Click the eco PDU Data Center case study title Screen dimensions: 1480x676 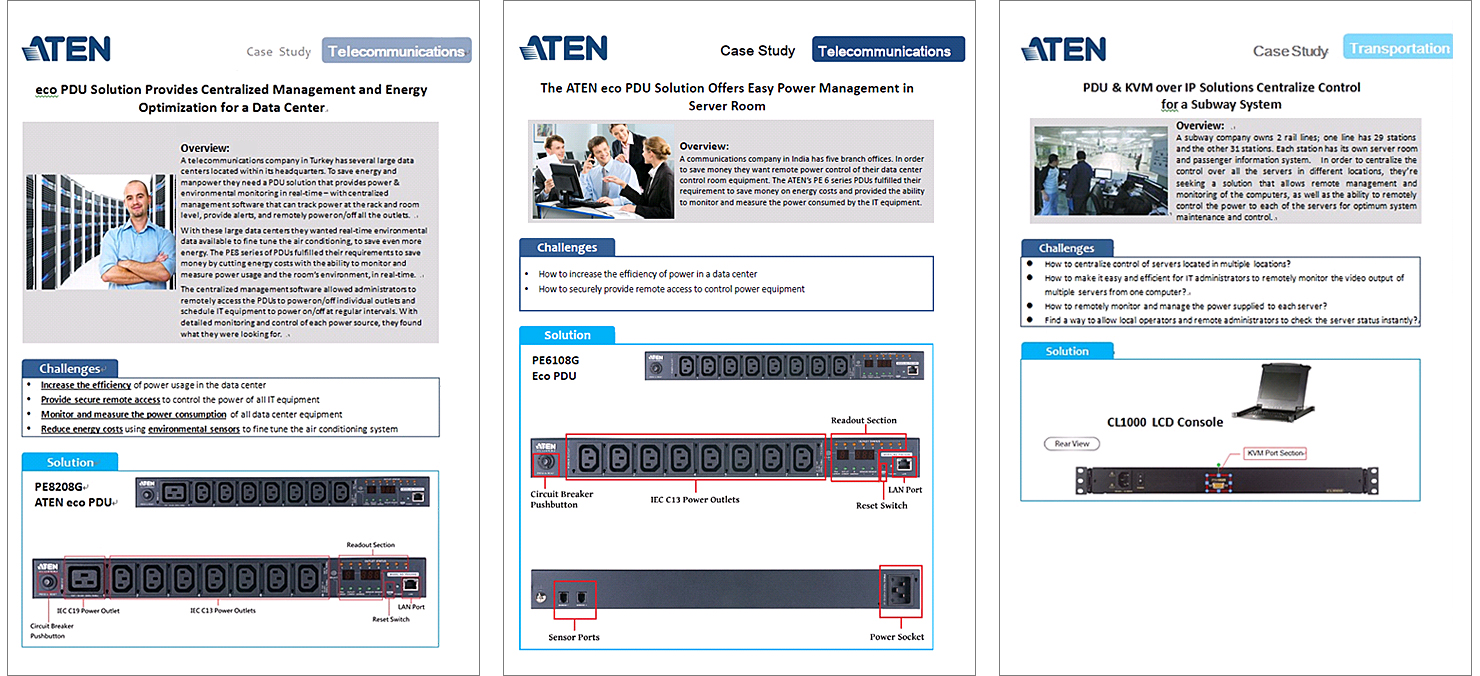tap(231, 98)
